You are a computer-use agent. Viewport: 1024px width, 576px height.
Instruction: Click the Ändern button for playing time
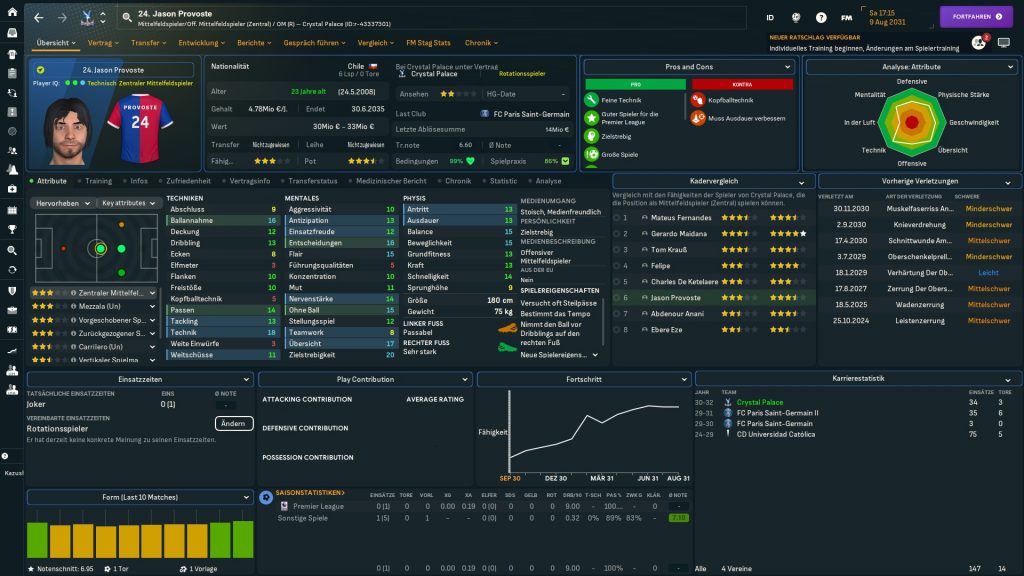tap(232, 423)
